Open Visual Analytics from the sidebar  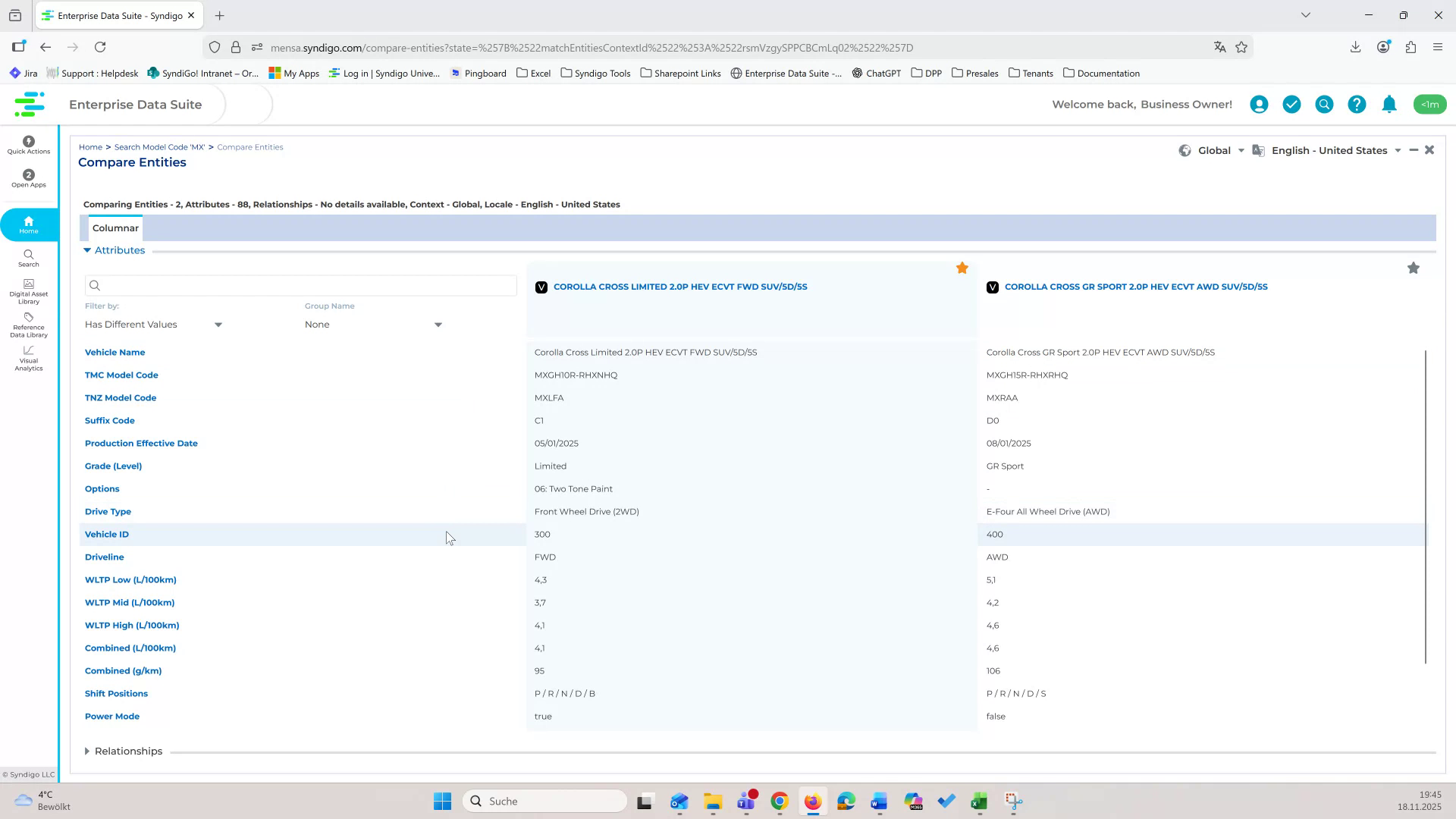pyautogui.click(x=28, y=358)
